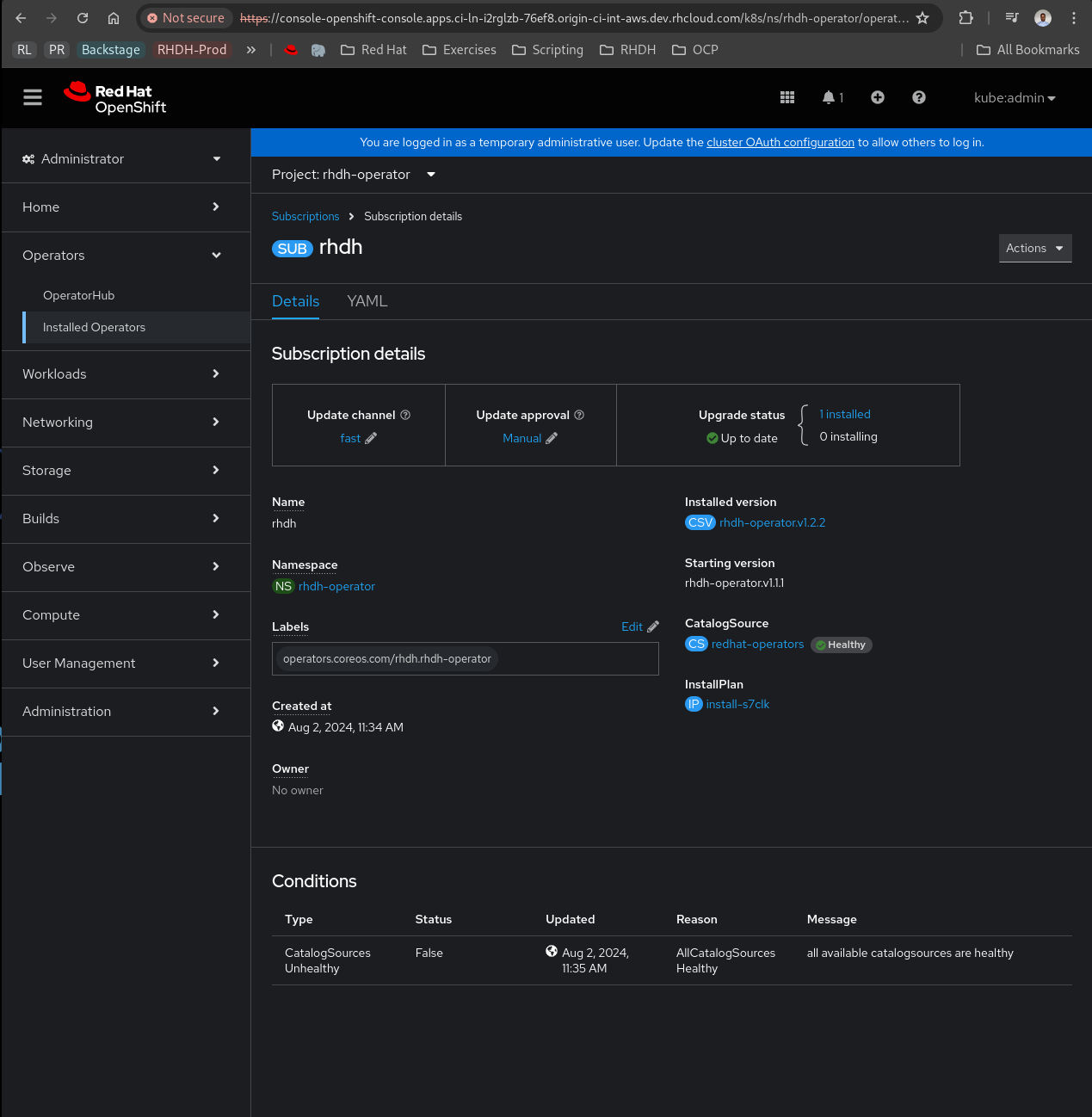Viewport: 1092px width, 1117px height.
Task: Click the Update channel help icon
Action: [x=405, y=415]
